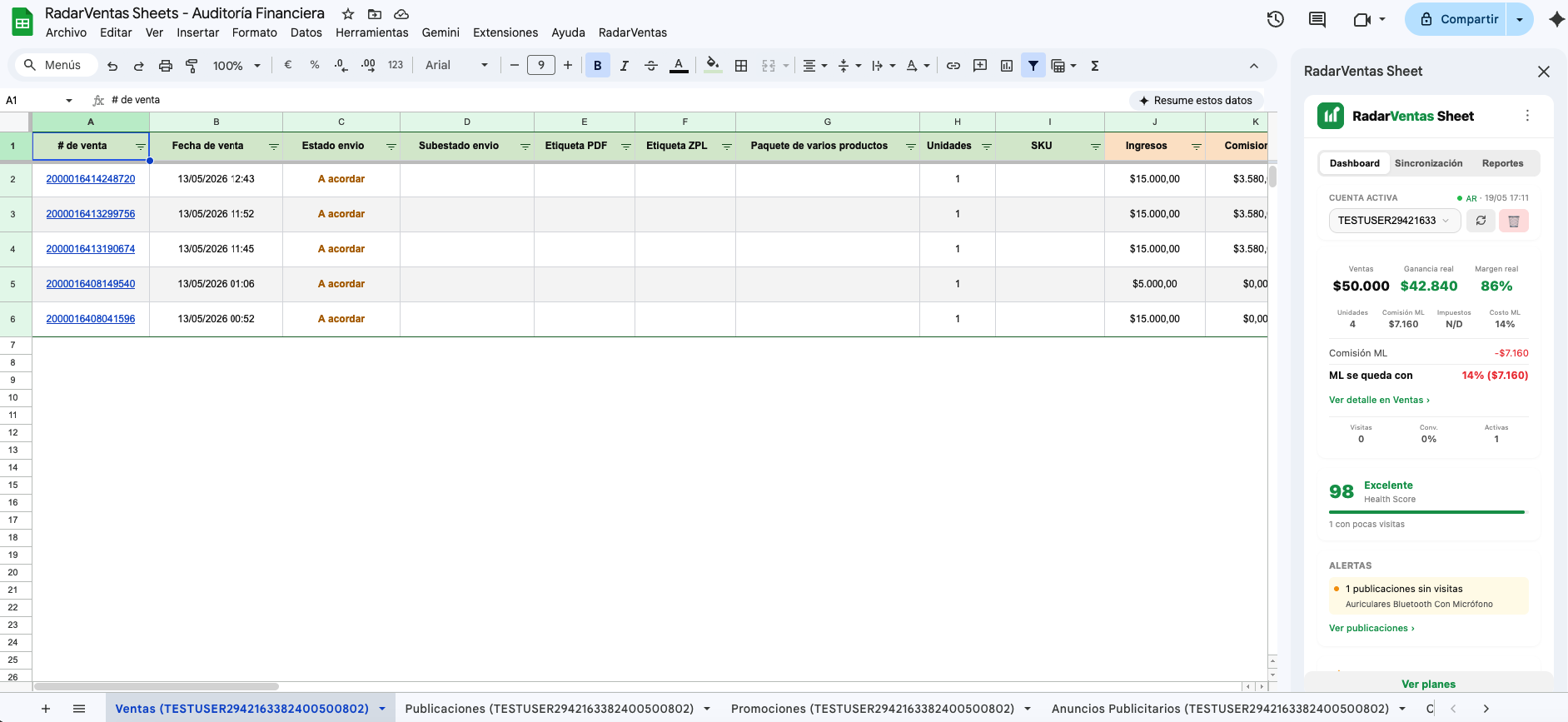
Task: Click the Functions sigma icon
Action: [x=1095, y=65]
